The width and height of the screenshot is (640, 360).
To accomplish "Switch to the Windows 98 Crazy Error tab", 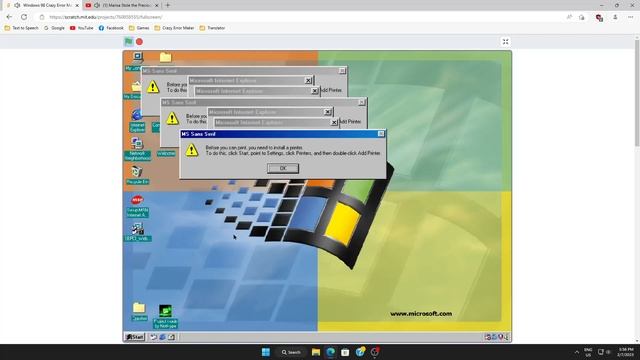I will tap(42, 5).
